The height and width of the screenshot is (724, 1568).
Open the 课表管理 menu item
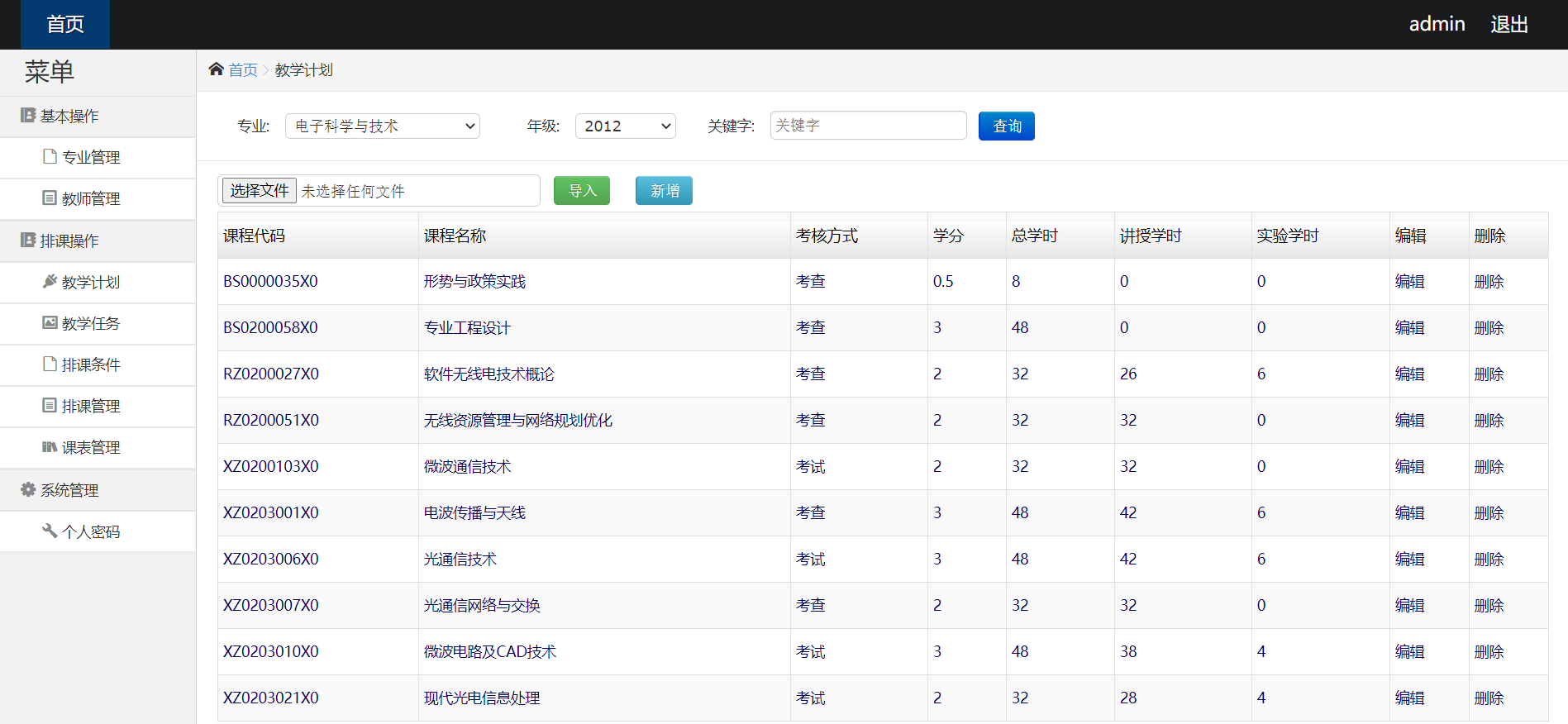(98, 447)
